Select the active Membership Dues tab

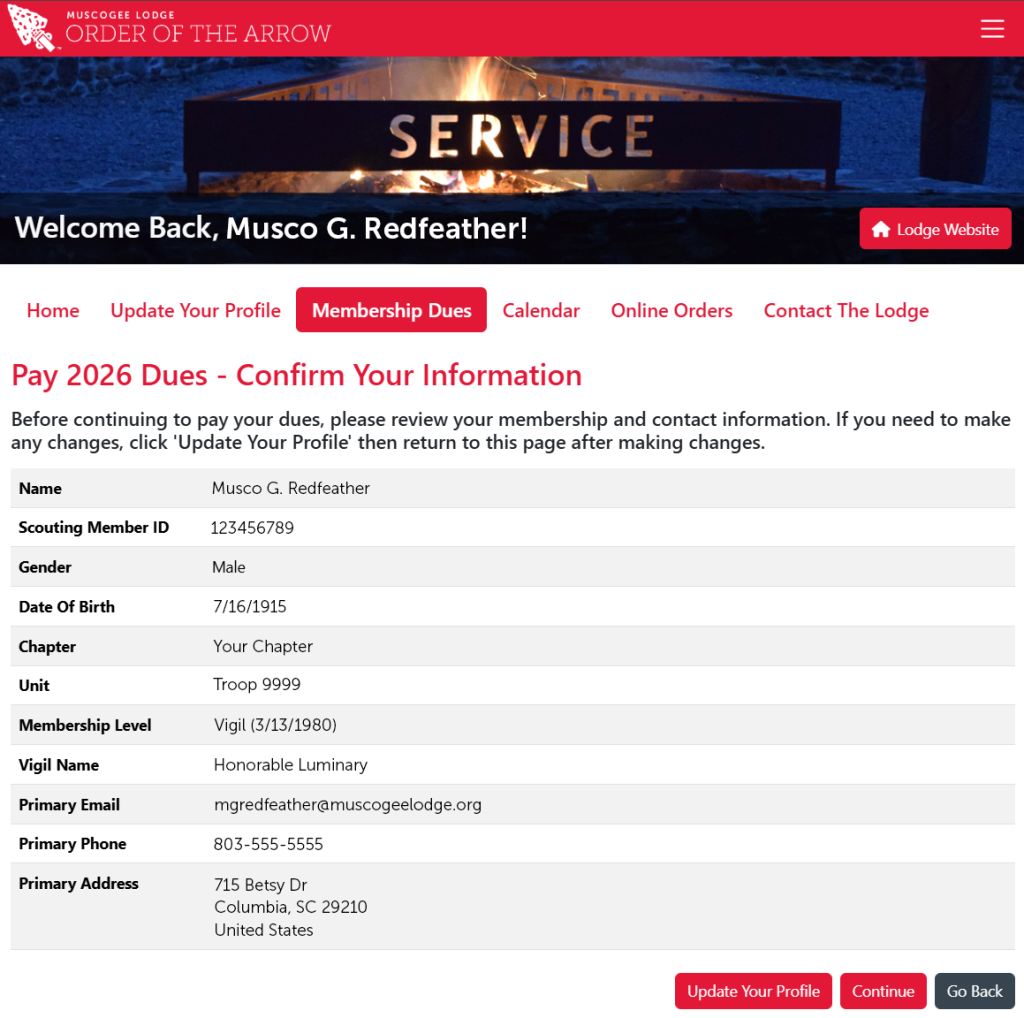click(x=391, y=310)
